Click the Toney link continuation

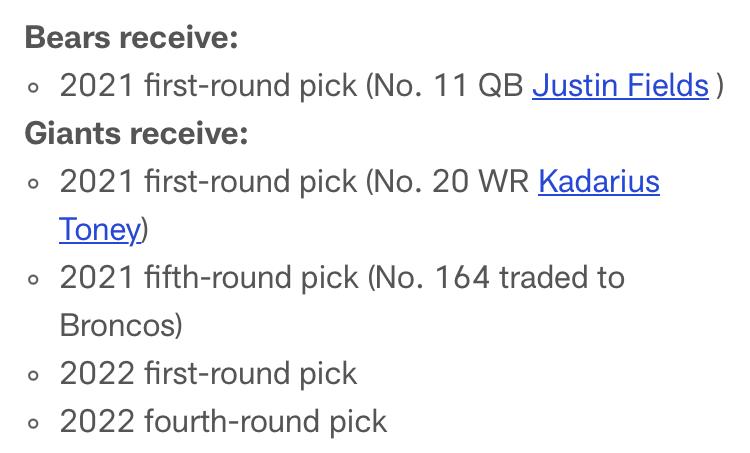(100, 230)
